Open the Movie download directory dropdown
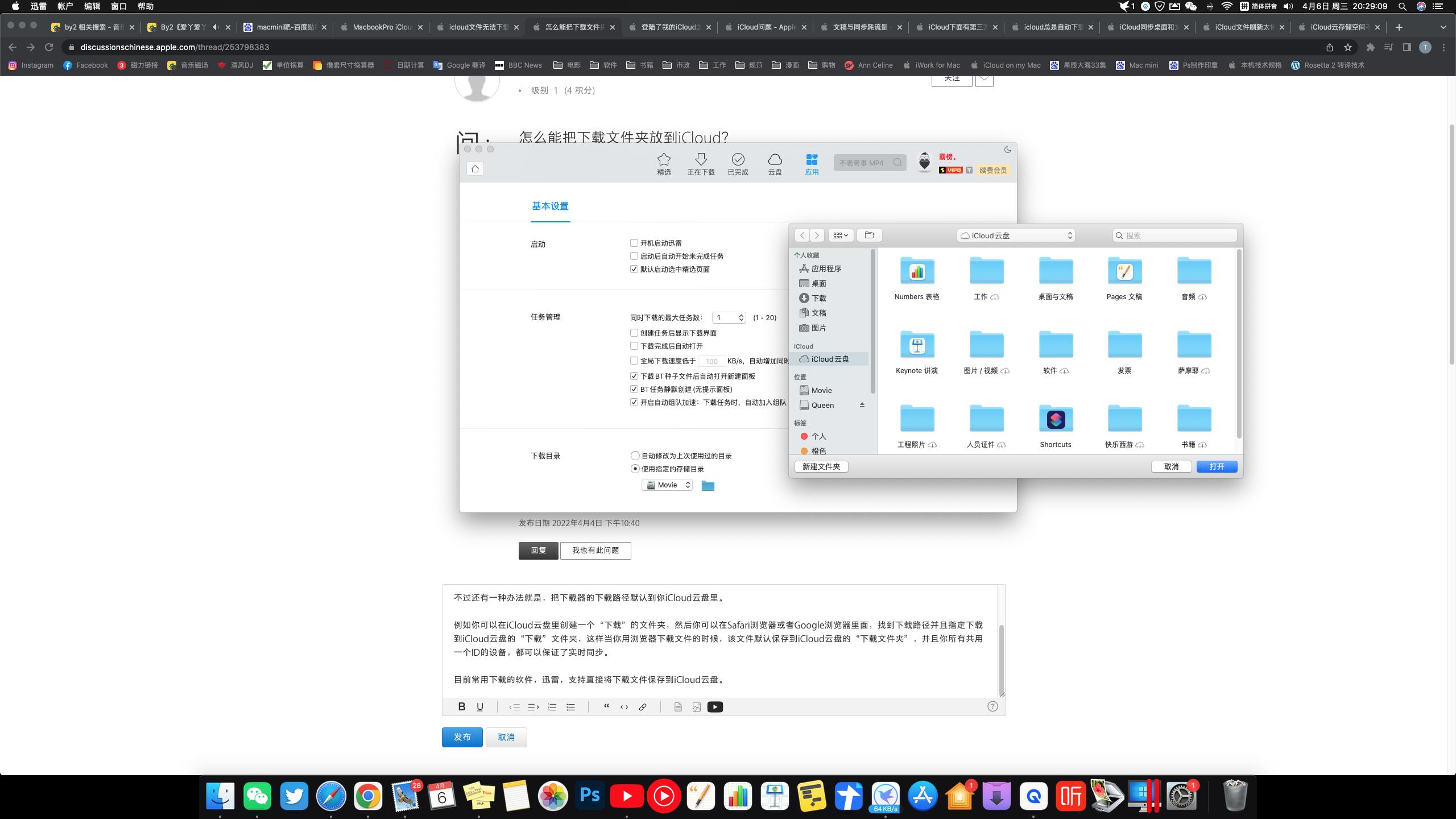Viewport: 1456px width, 819px height. click(x=667, y=485)
